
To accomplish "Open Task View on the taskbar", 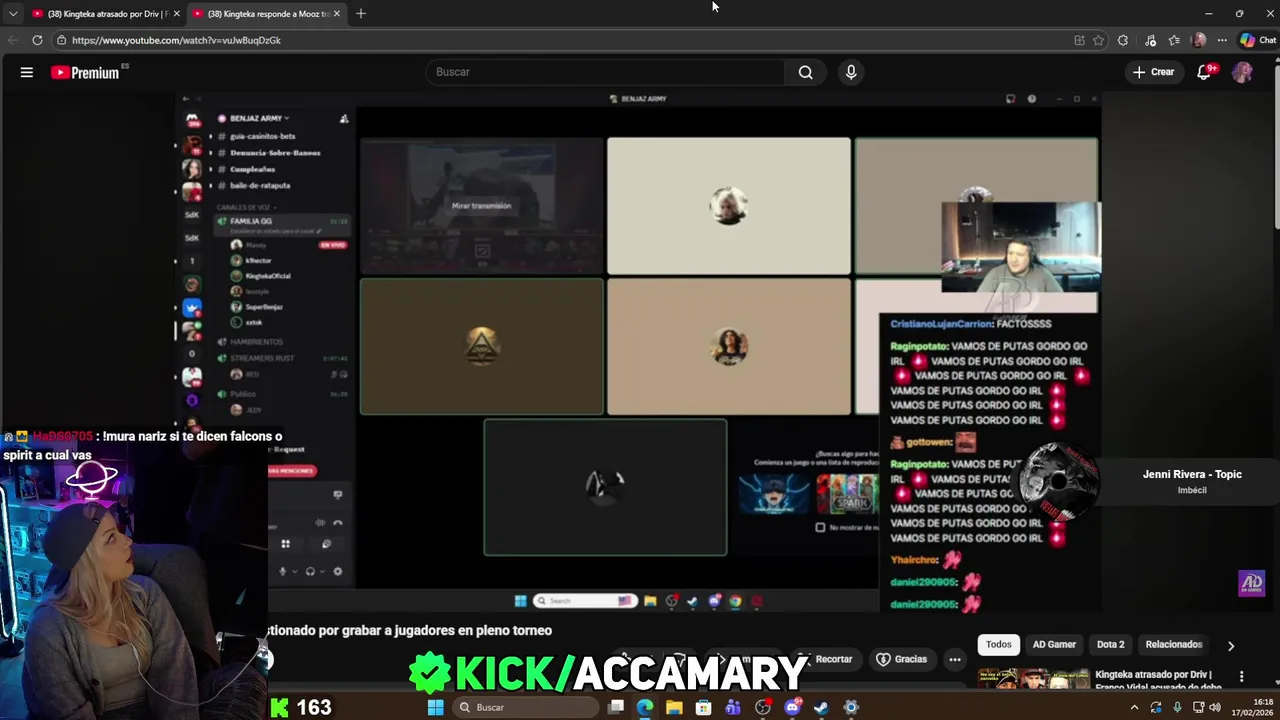I will click(x=616, y=707).
